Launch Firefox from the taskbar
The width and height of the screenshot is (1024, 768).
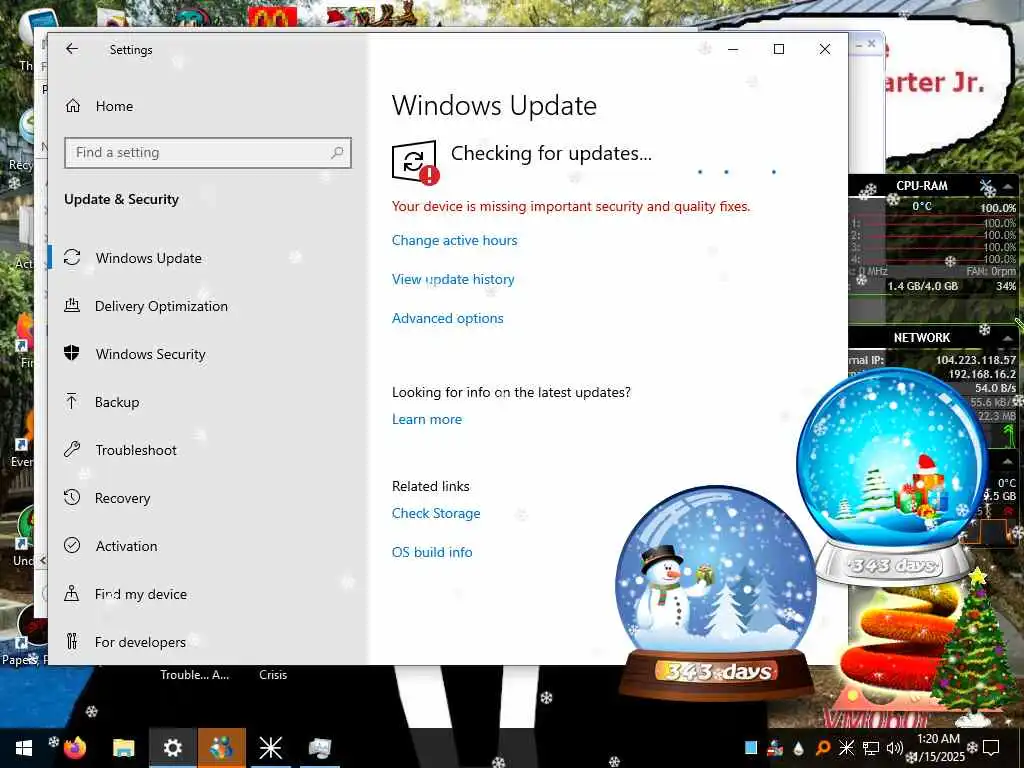[x=75, y=748]
